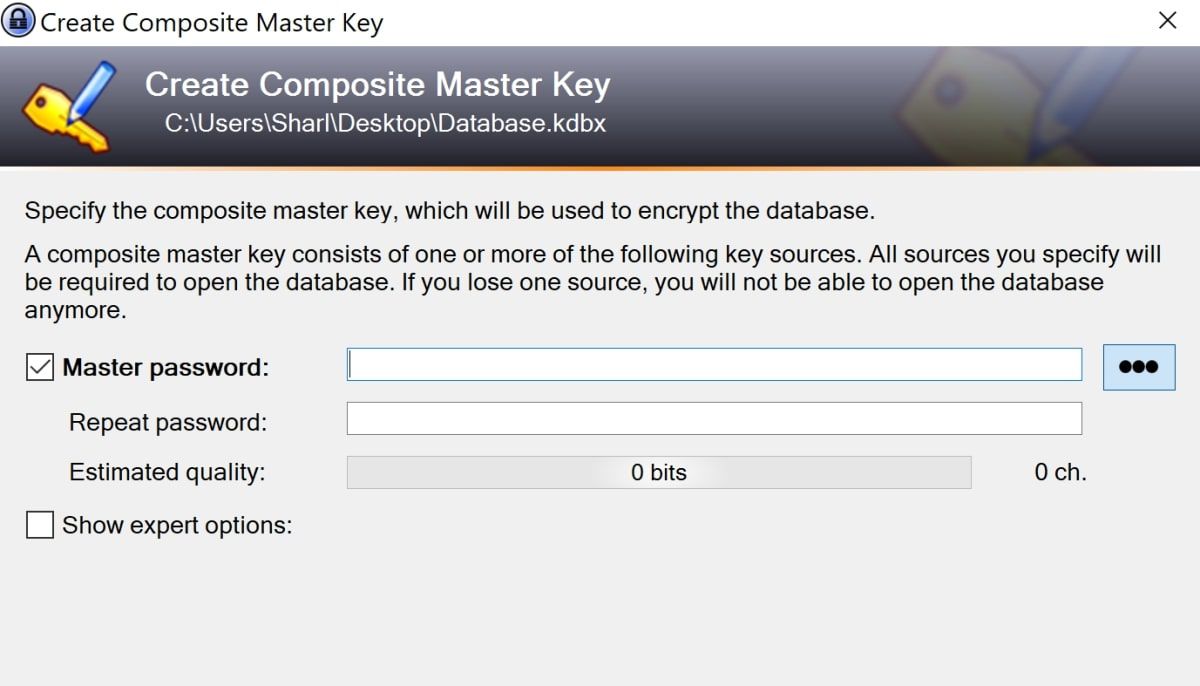Toggle the Show expert options checkbox
Viewport: 1200px width, 686px height.
pyautogui.click(x=39, y=524)
